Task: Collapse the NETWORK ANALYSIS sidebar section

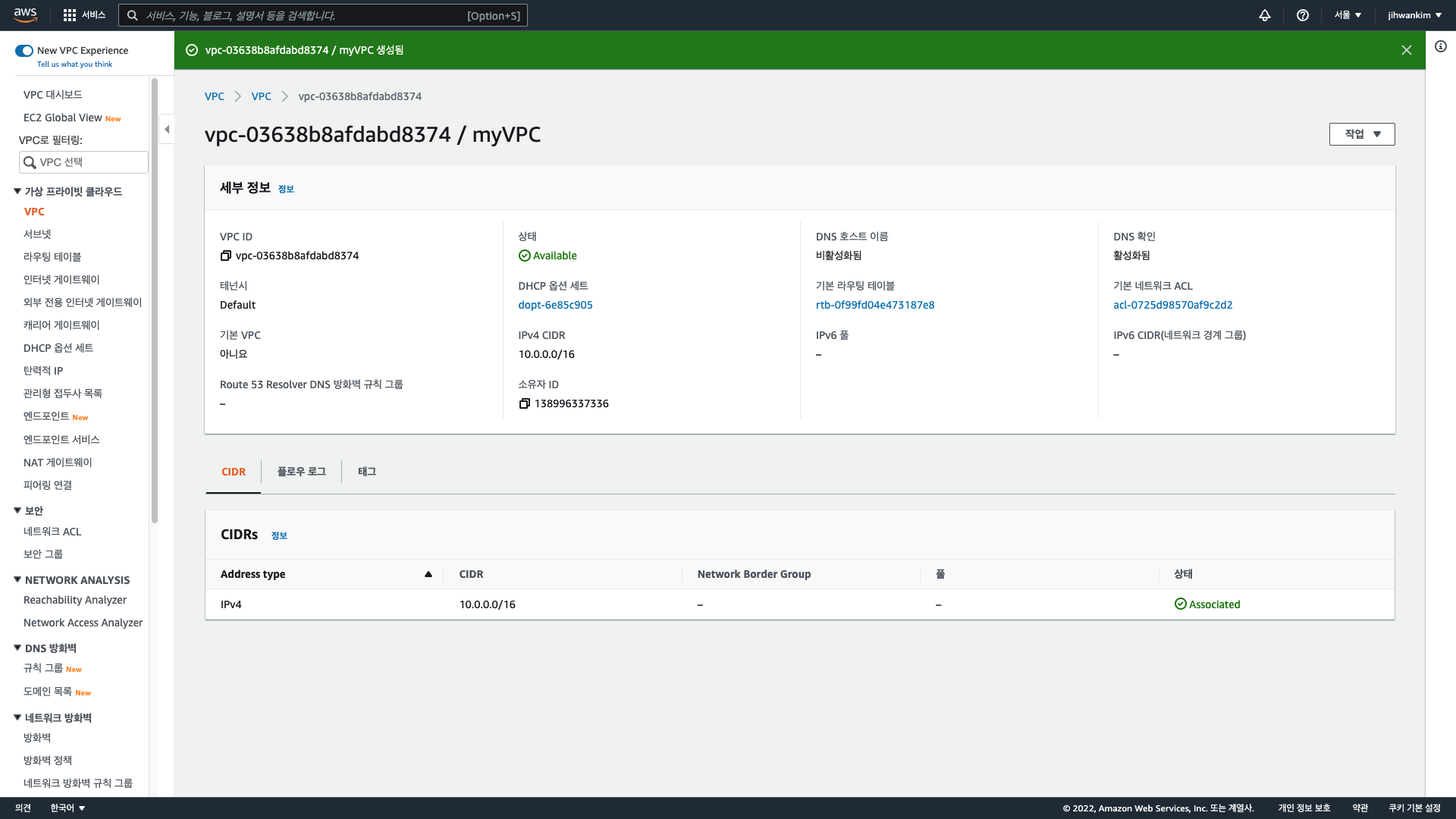Action: coord(17,579)
